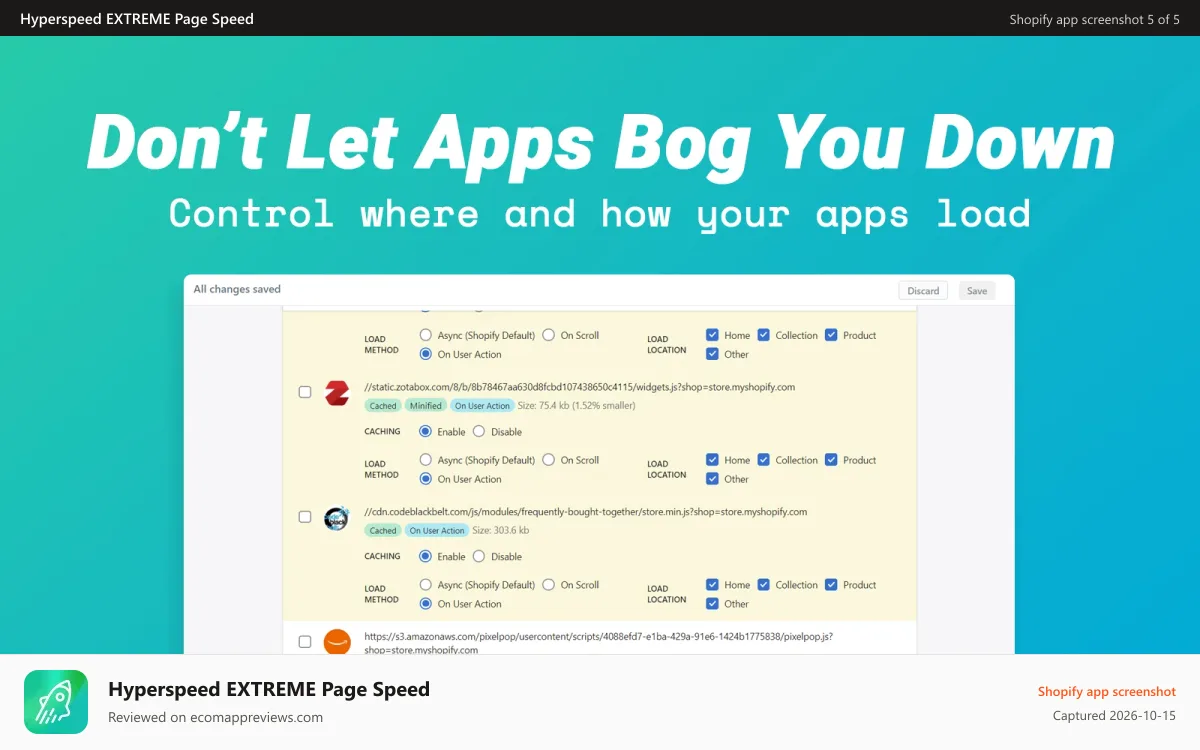Click the Size: 303.6 kb text
The height and width of the screenshot is (750, 1200).
click(x=501, y=531)
